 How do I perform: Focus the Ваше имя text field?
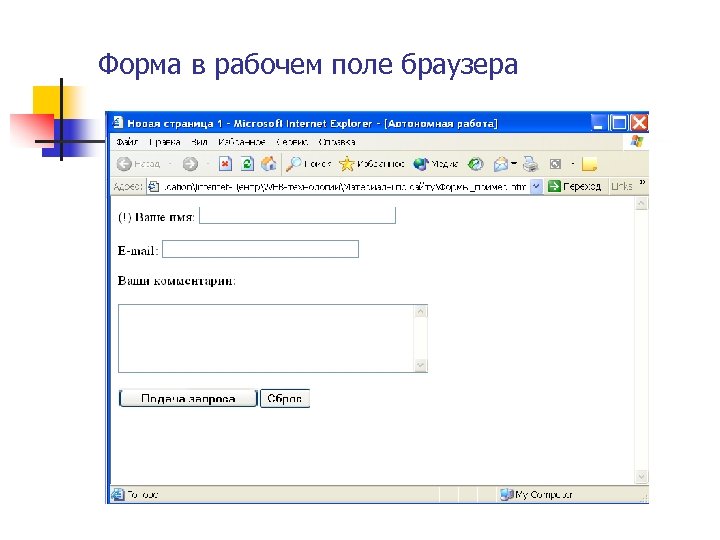[298, 215]
